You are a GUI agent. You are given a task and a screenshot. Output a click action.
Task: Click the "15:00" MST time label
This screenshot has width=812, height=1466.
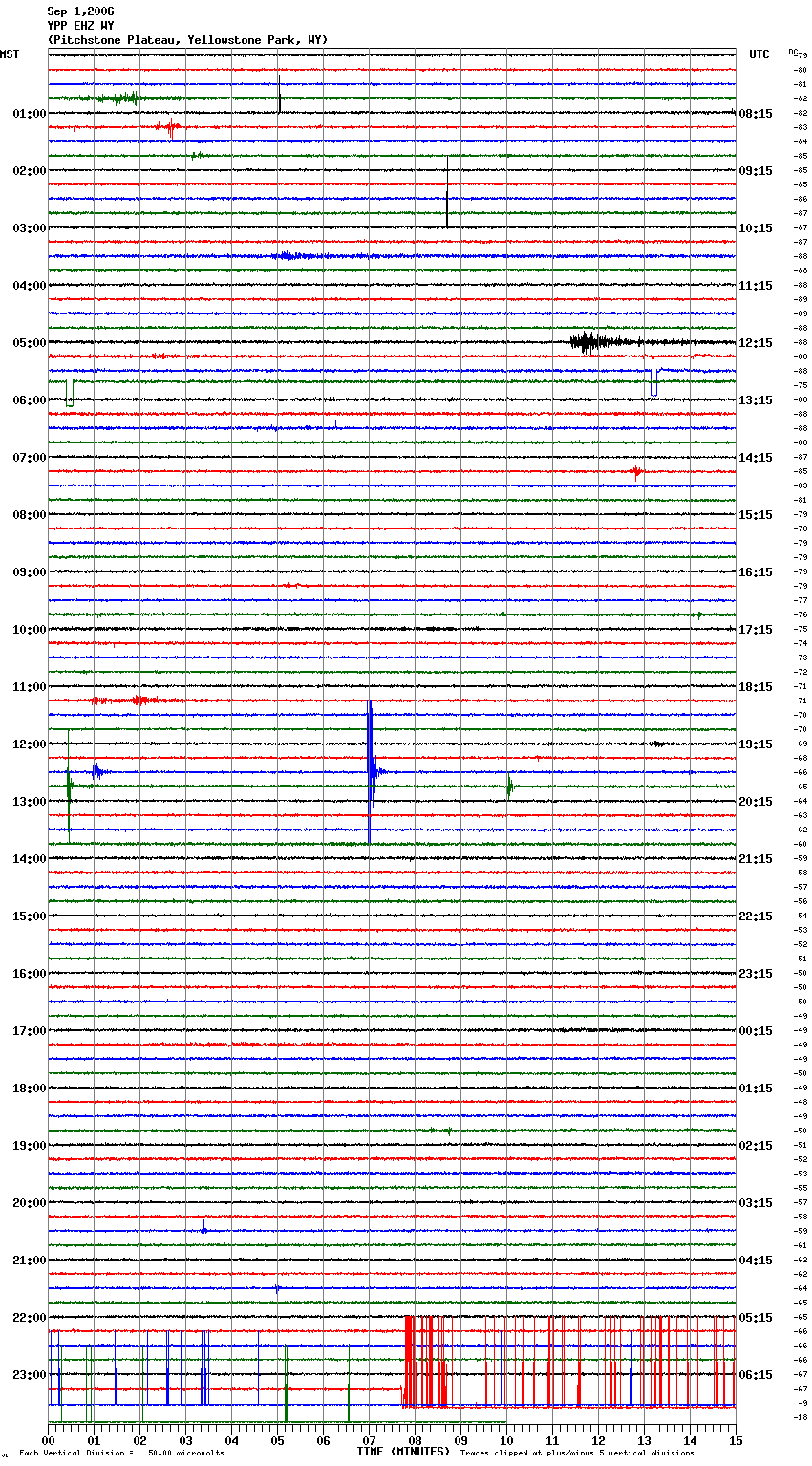click(30, 916)
